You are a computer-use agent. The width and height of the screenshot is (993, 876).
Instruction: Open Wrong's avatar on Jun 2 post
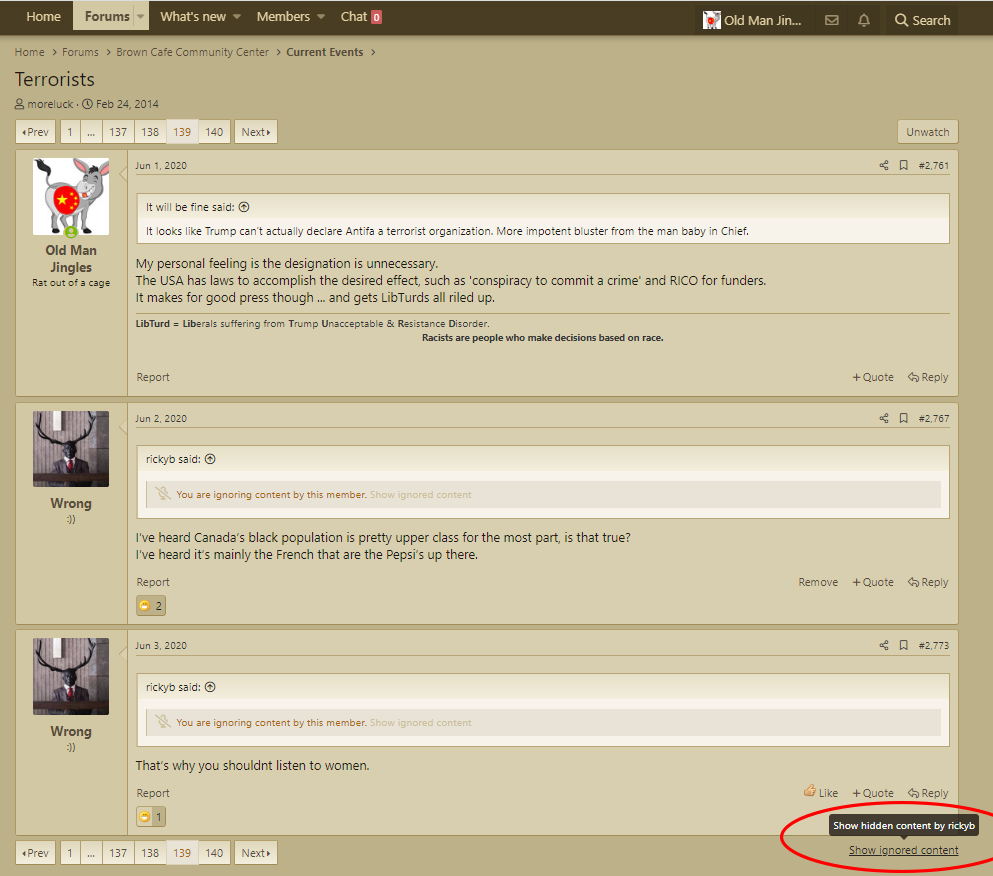pos(71,449)
